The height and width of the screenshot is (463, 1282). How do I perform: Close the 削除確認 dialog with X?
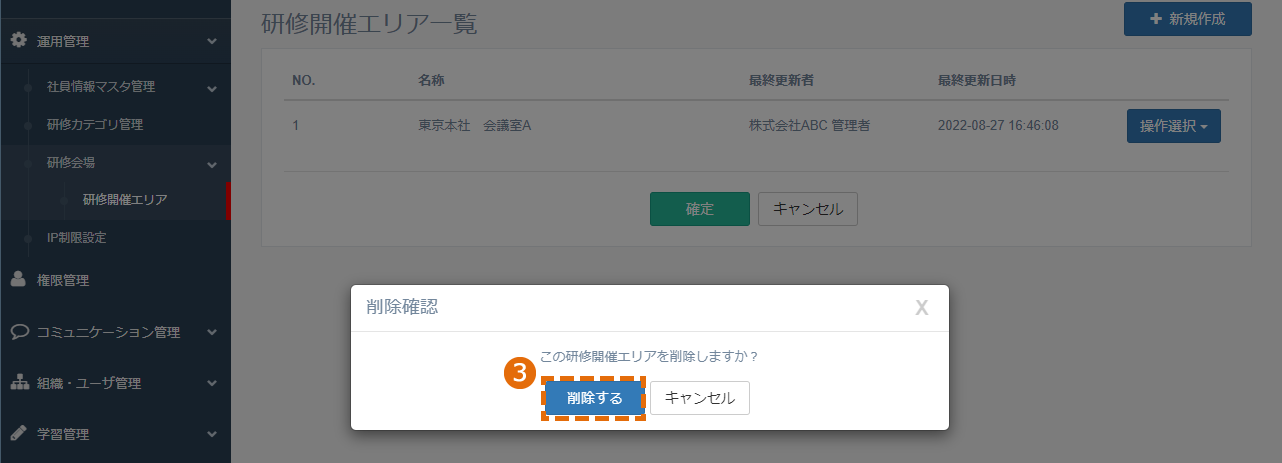[922, 308]
